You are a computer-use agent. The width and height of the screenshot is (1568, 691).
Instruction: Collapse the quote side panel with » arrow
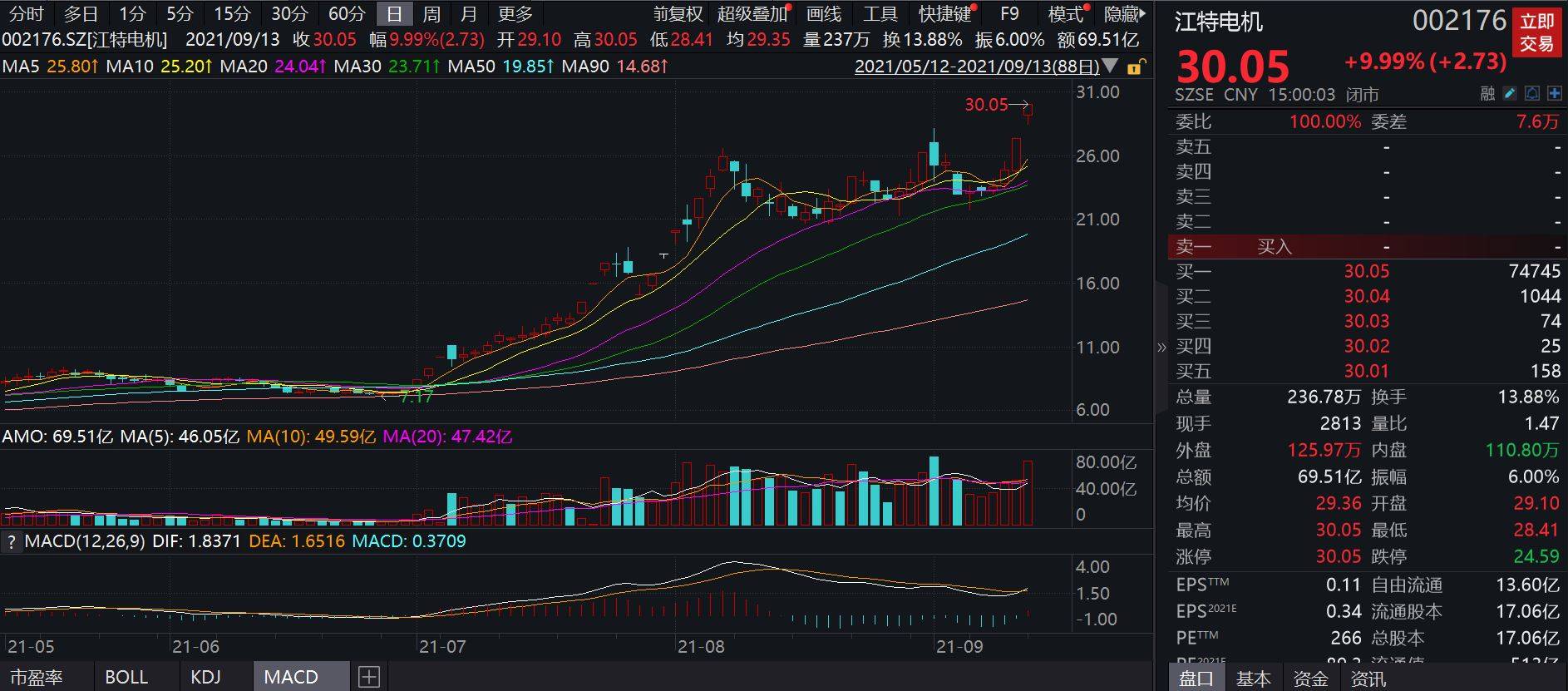[x=1161, y=347]
